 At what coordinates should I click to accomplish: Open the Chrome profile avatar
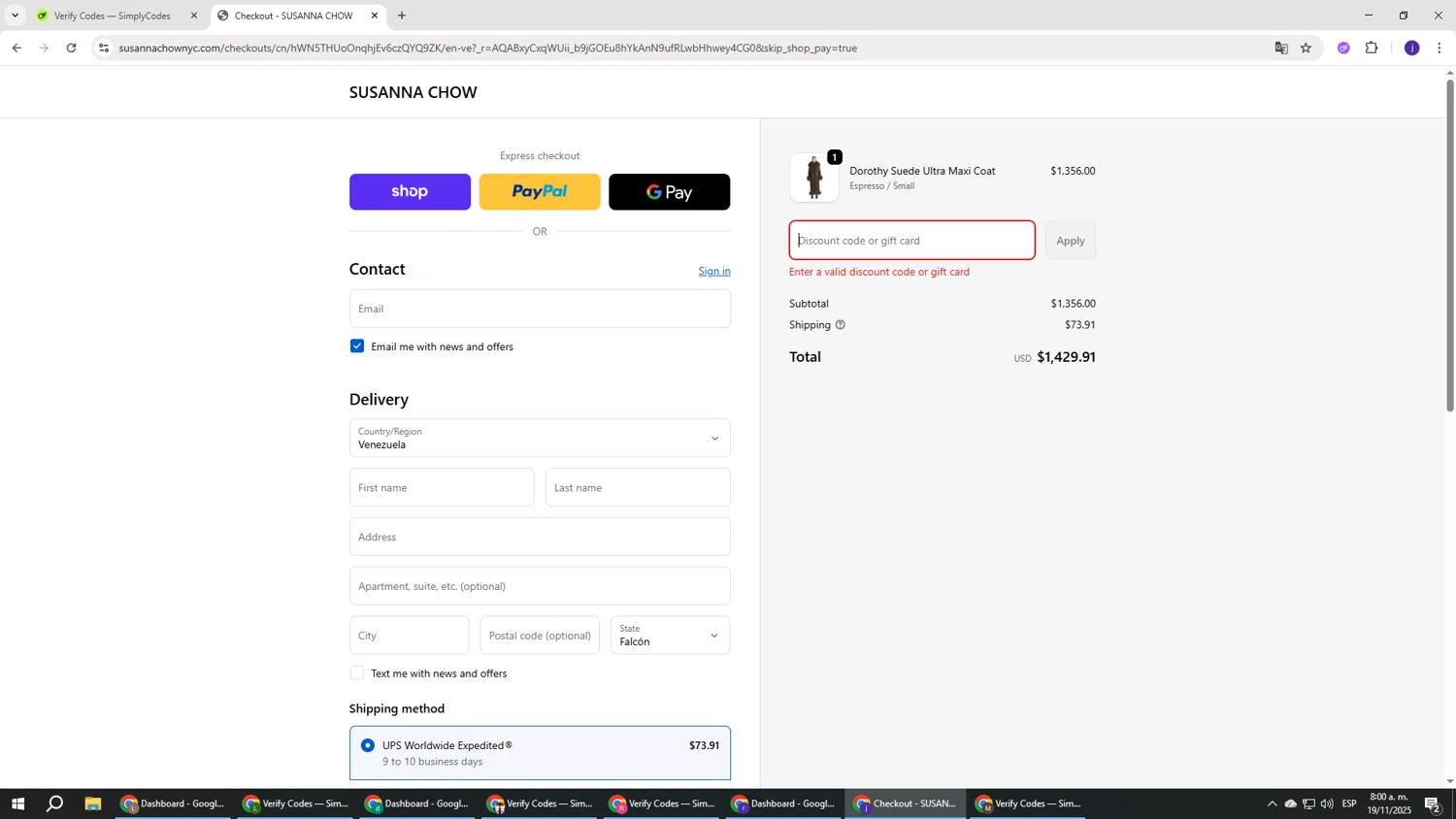click(1411, 48)
